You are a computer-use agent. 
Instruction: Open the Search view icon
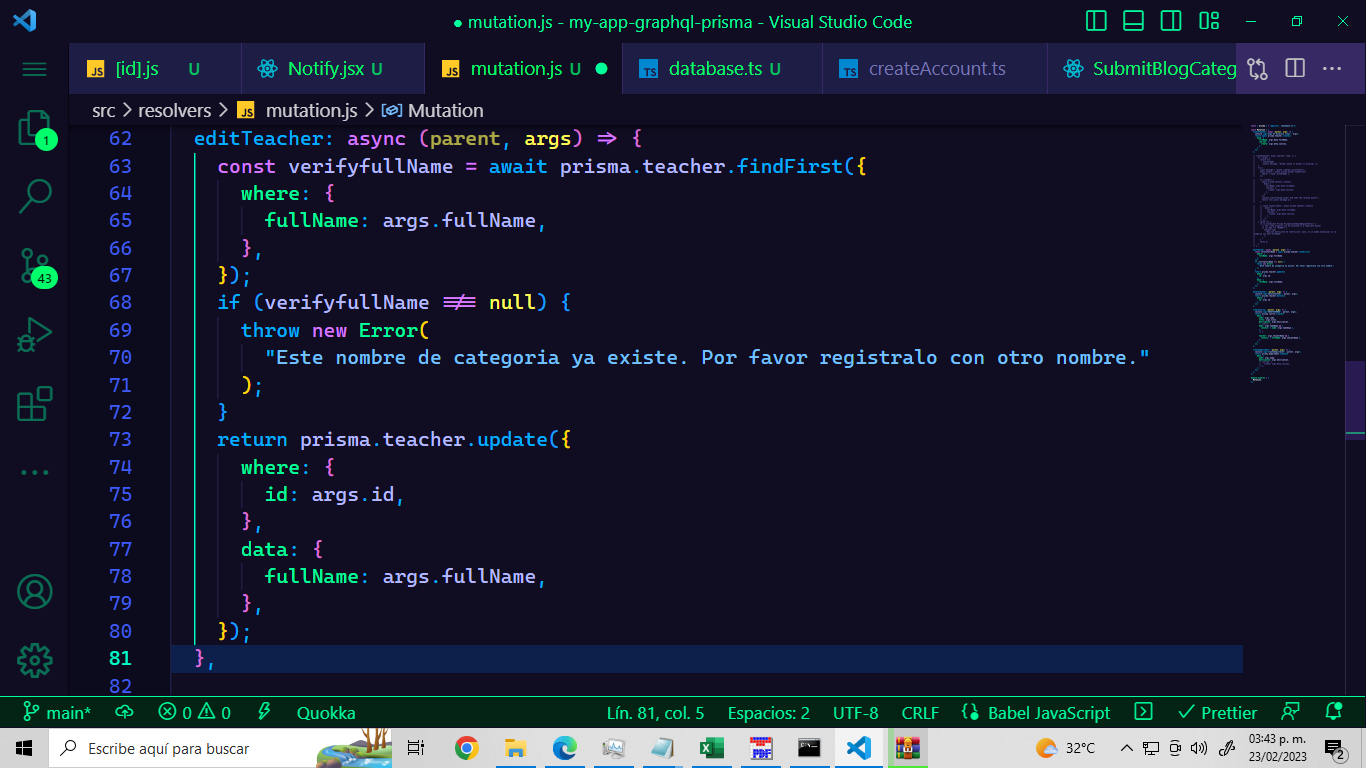[x=35, y=197]
